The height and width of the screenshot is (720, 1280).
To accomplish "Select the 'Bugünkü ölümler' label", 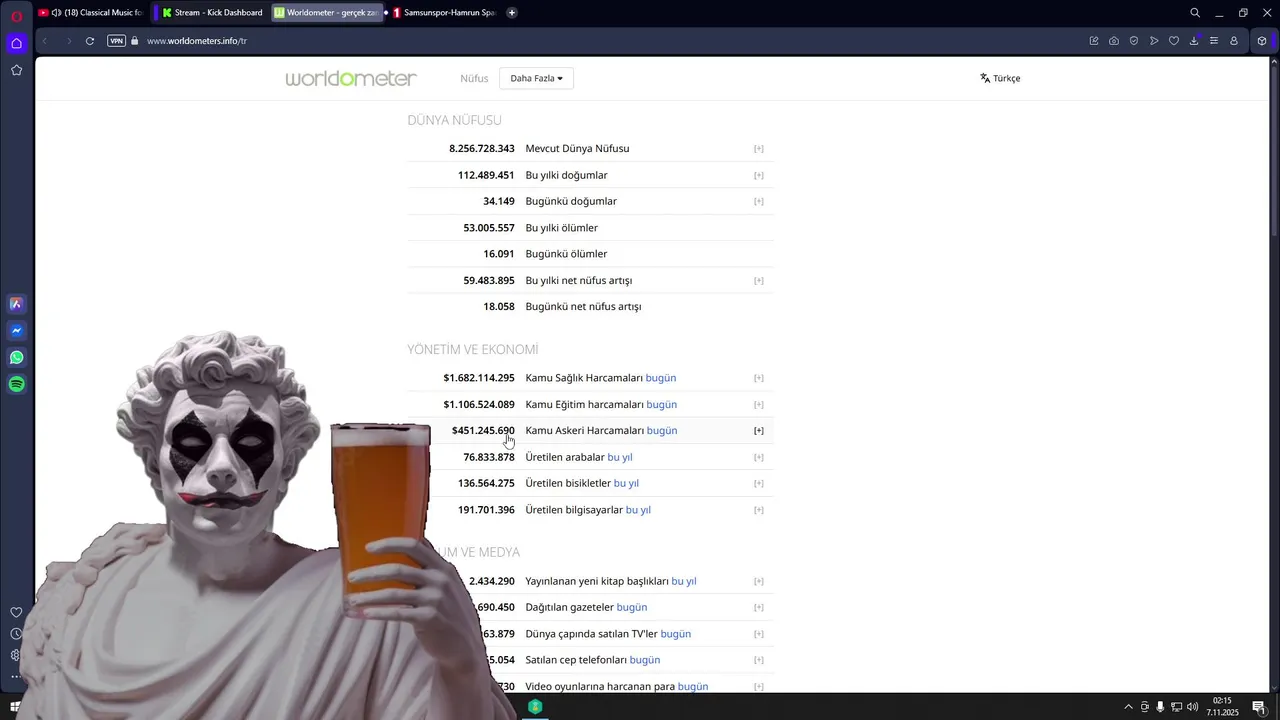I will [x=566, y=254].
